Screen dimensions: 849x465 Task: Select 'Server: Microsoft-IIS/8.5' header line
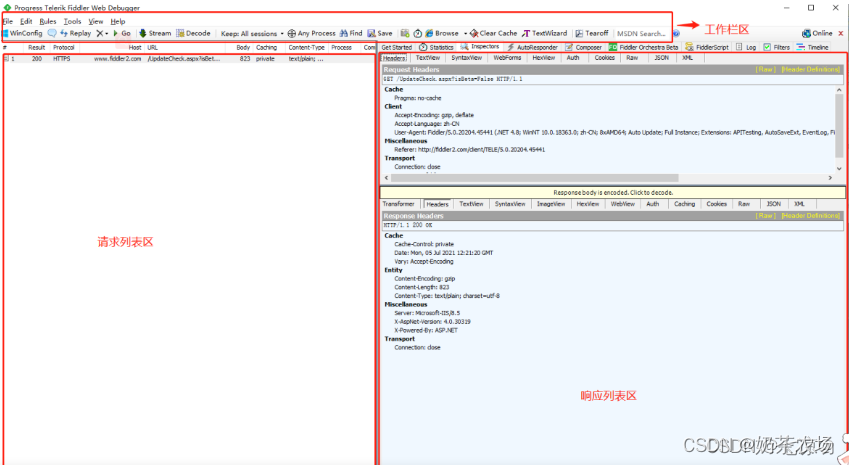tap(427, 313)
